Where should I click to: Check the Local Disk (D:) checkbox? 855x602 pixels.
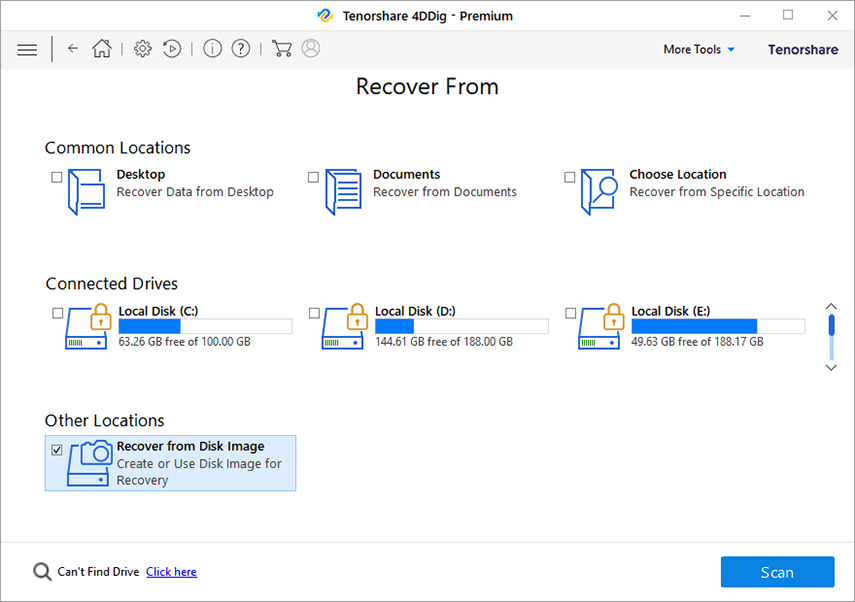click(314, 313)
